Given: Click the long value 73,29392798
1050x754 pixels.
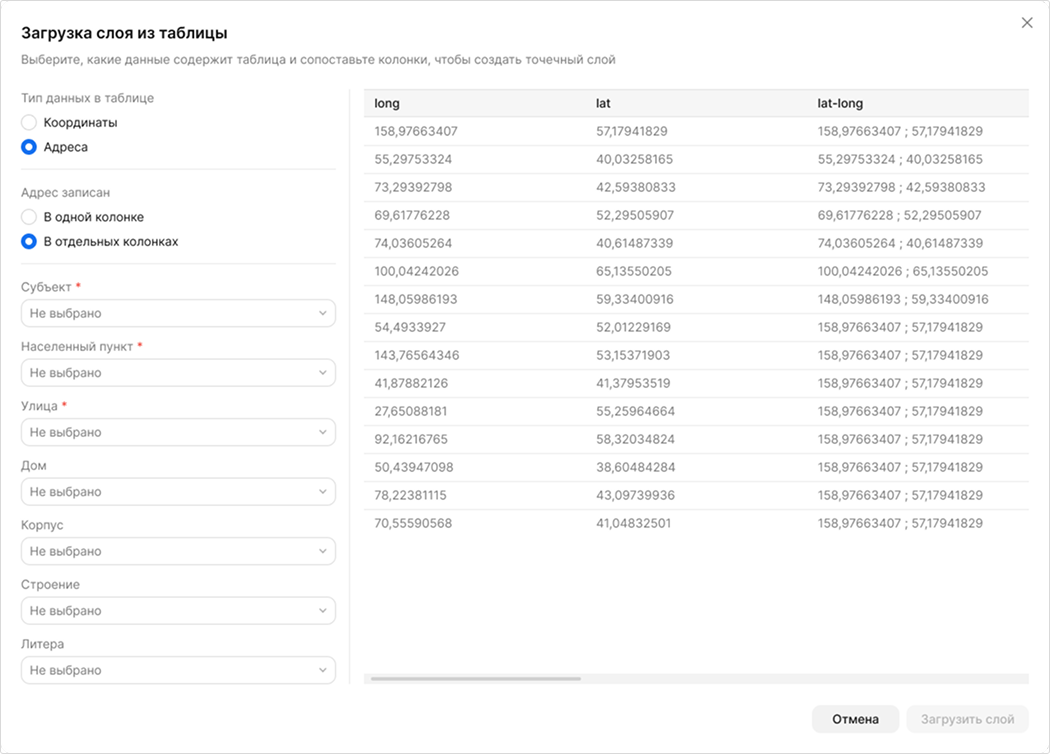Looking at the screenshot, I should [413, 188].
